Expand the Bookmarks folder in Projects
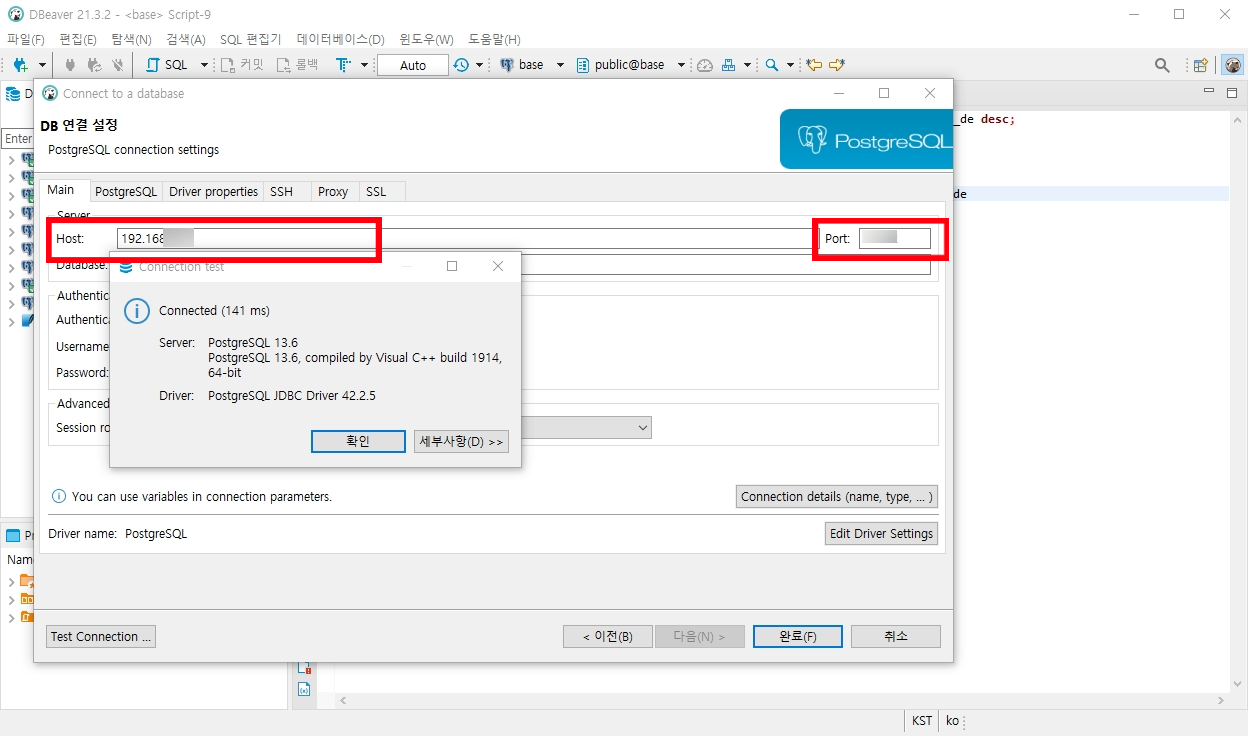Viewport: 1248px width, 736px height. point(12,581)
